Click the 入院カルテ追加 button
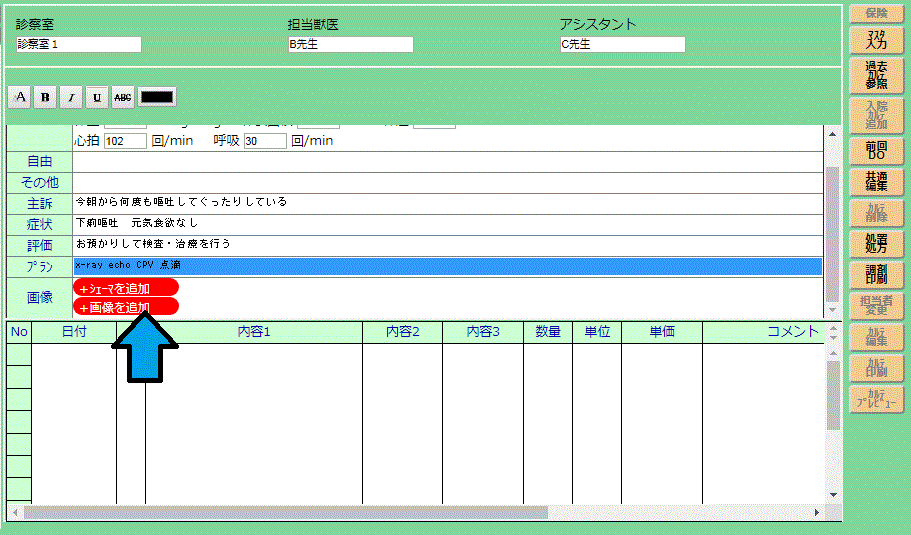The image size is (911, 535). tap(876, 115)
